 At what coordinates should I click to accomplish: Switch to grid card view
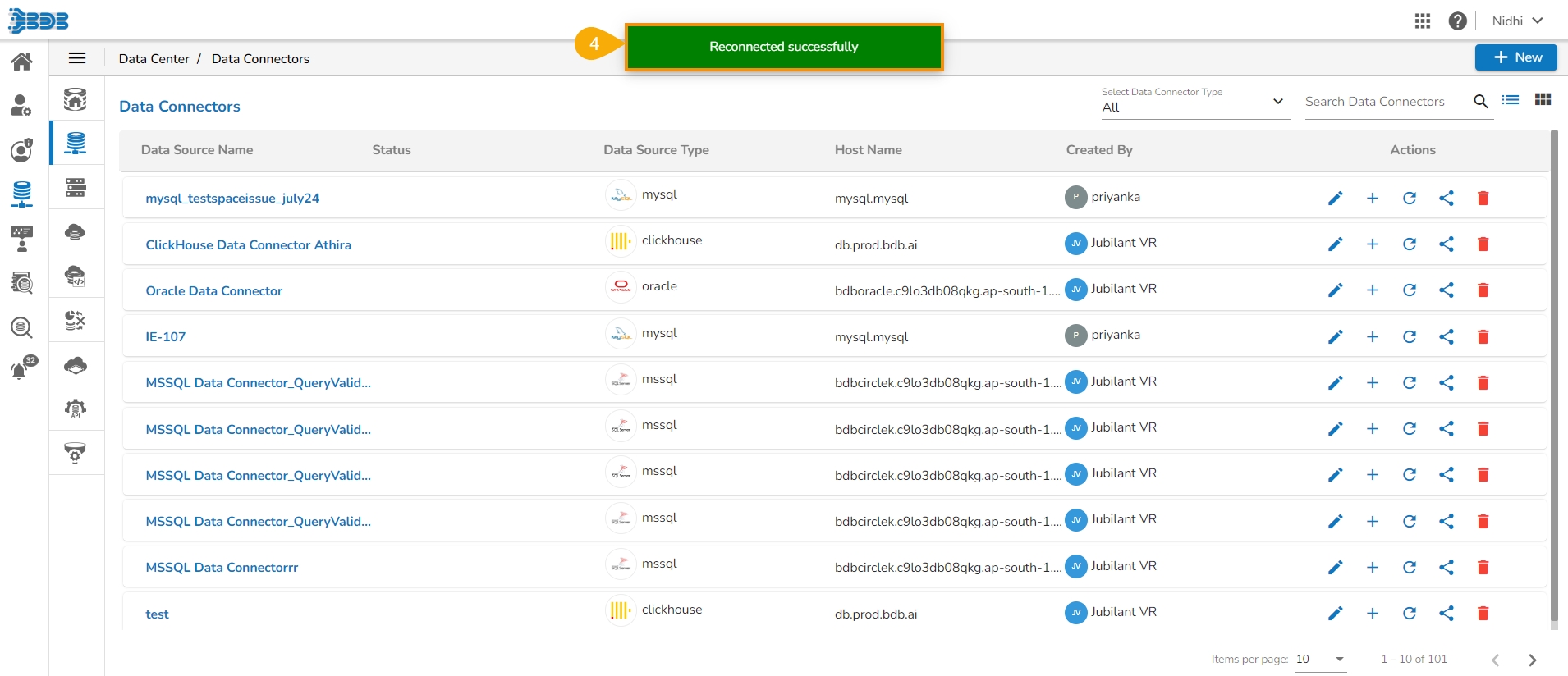pyautogui.click(x=1543, y=100)
